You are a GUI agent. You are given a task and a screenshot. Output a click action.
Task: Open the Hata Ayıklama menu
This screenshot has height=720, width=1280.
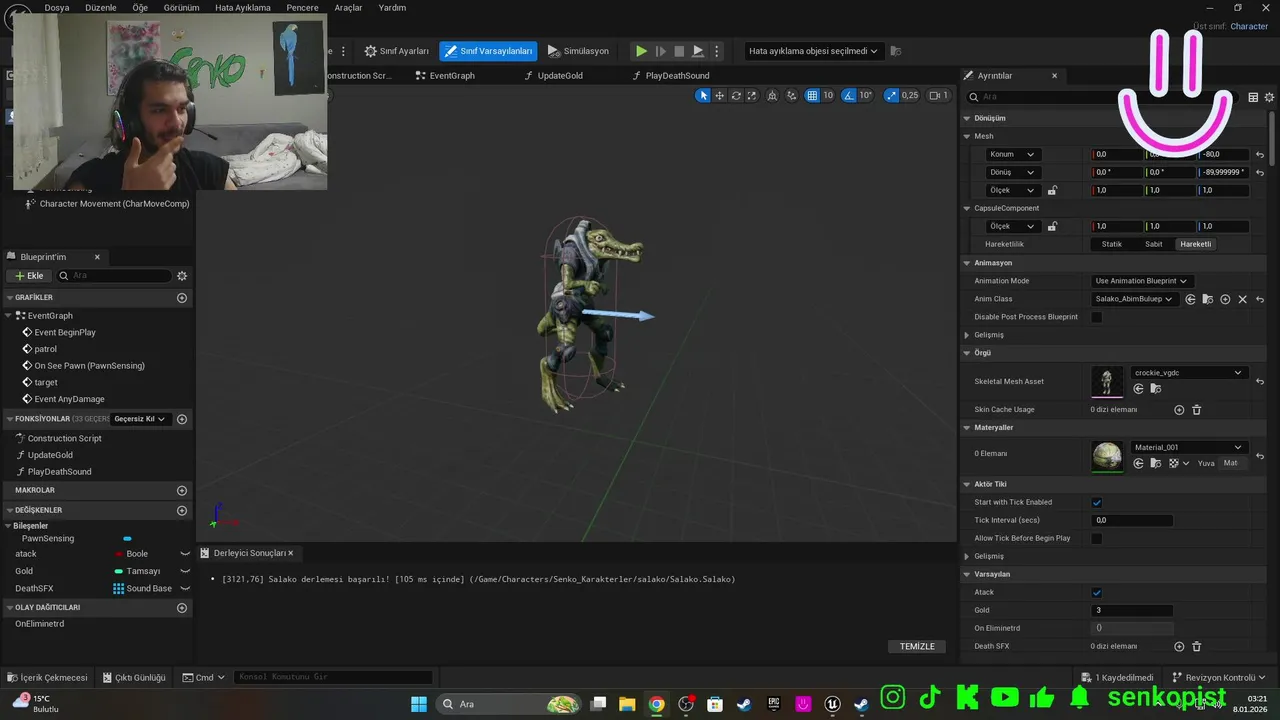point(243,7)
